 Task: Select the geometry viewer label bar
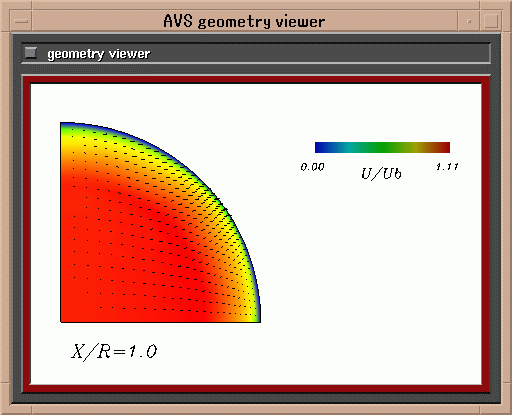point(256,53)
